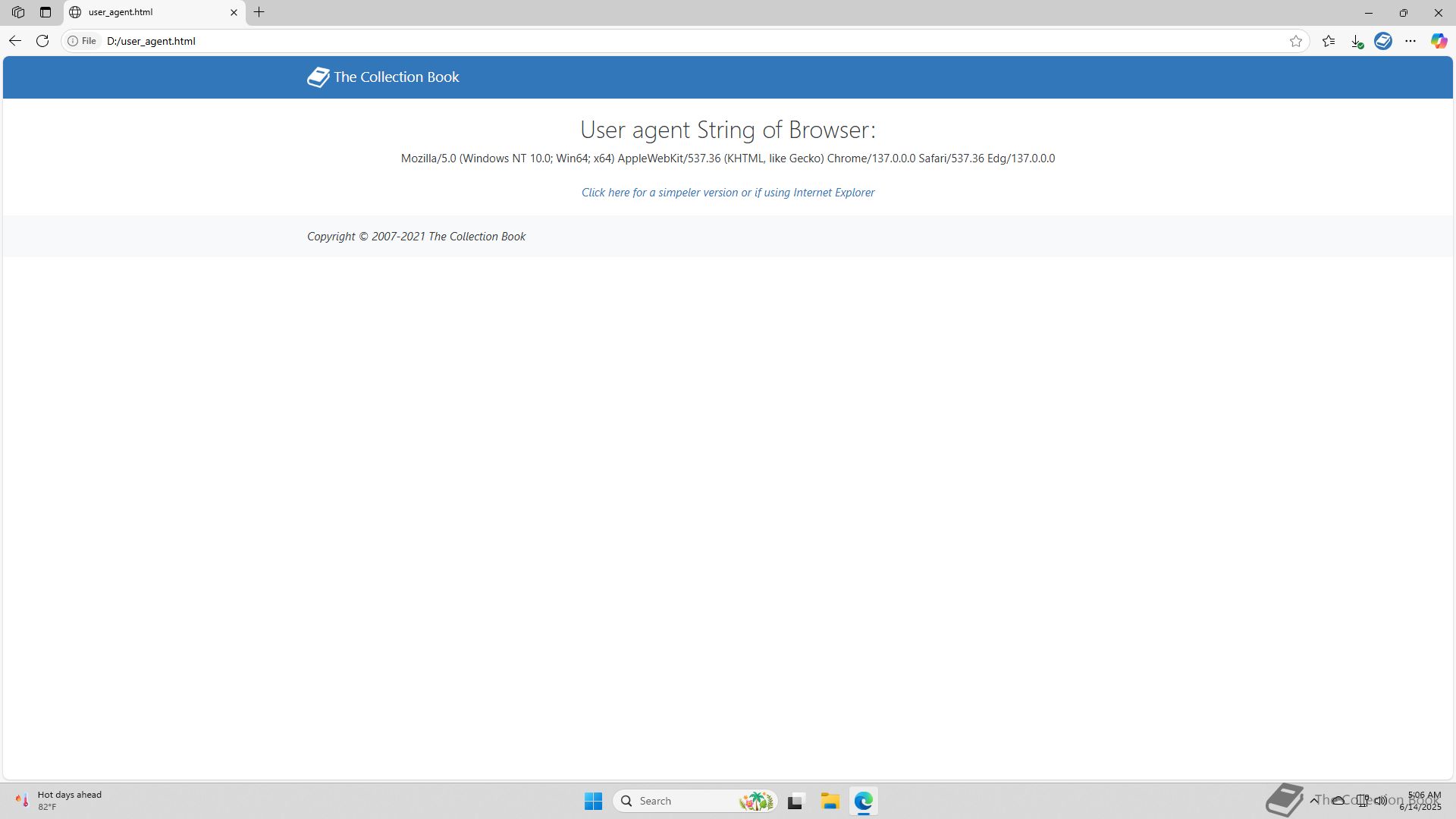This screenshot has height=819, width=1456.
Task: Close the user_agent.html tab
Action: (x=234, y=12)
